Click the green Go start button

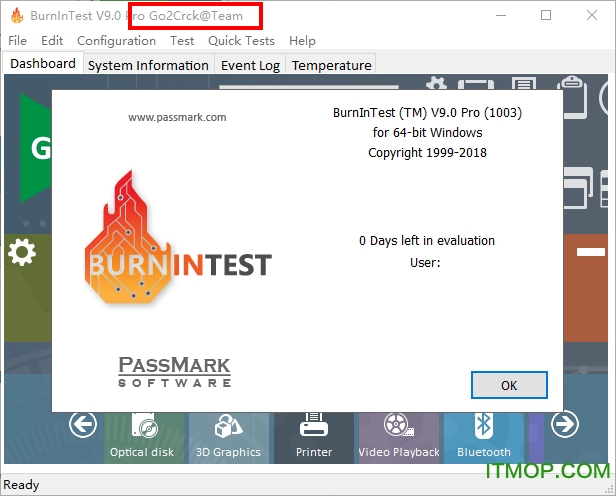click(35, 148)
